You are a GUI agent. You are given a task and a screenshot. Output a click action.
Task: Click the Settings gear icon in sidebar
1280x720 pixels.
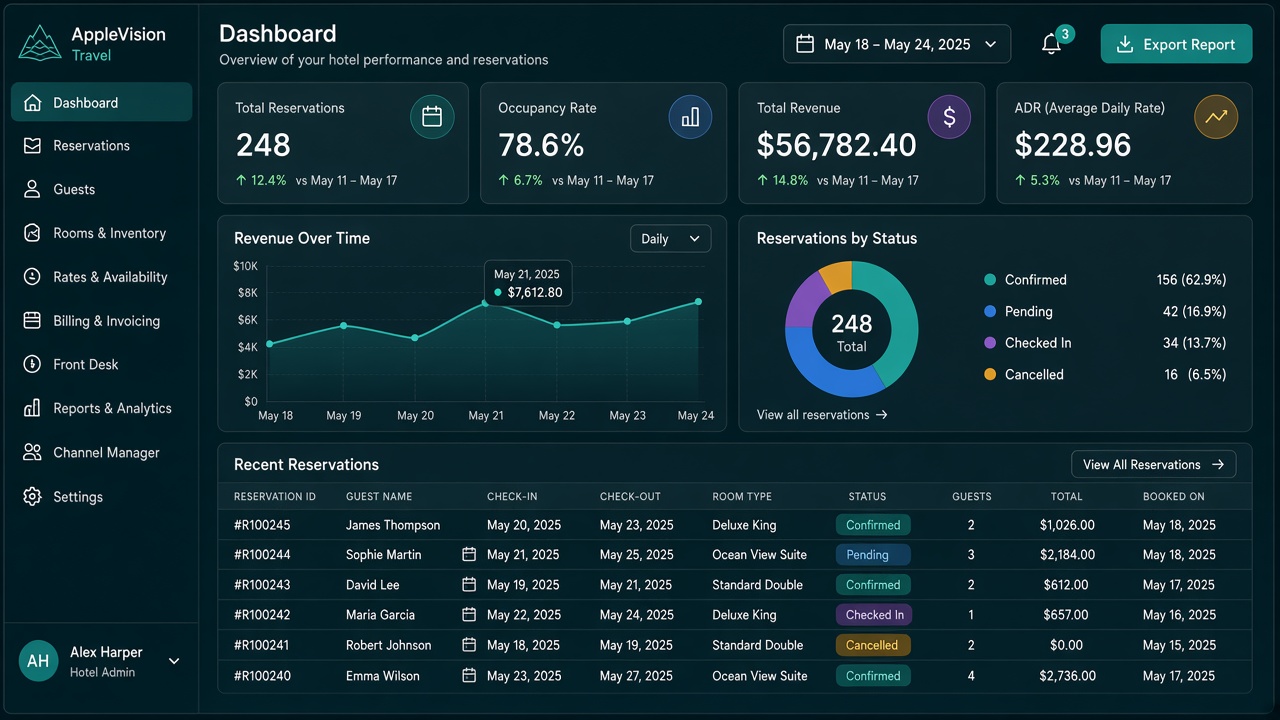tap(32, 497)
